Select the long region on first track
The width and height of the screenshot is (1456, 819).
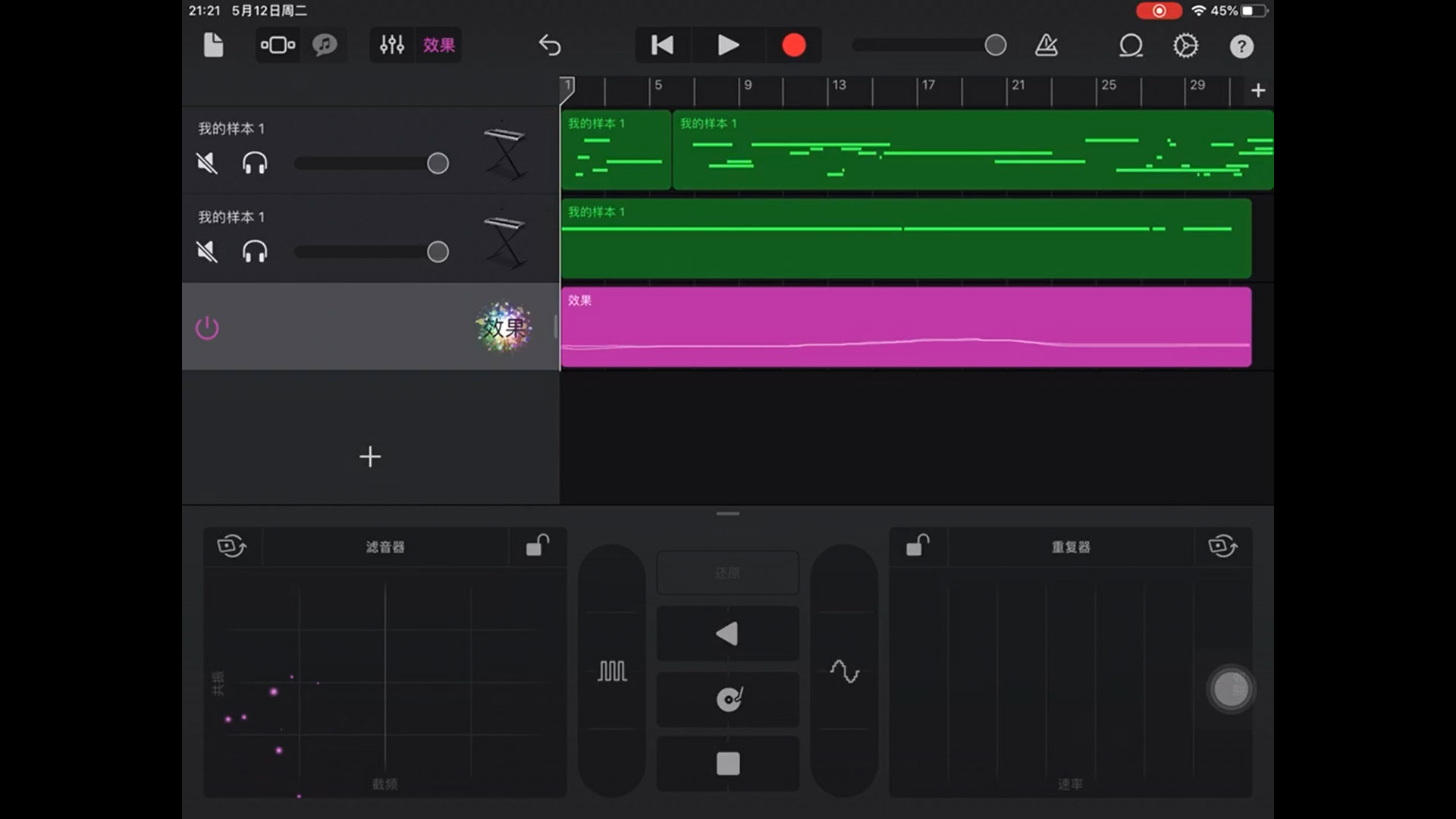point(973,150)
